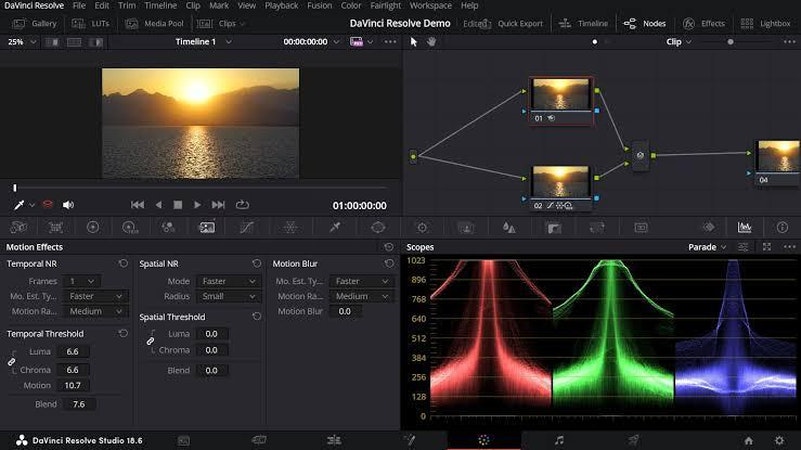This screenshot has height=450, width=801.
Task: Click the Motion Blur value field
Action: (x=345, y=311)
